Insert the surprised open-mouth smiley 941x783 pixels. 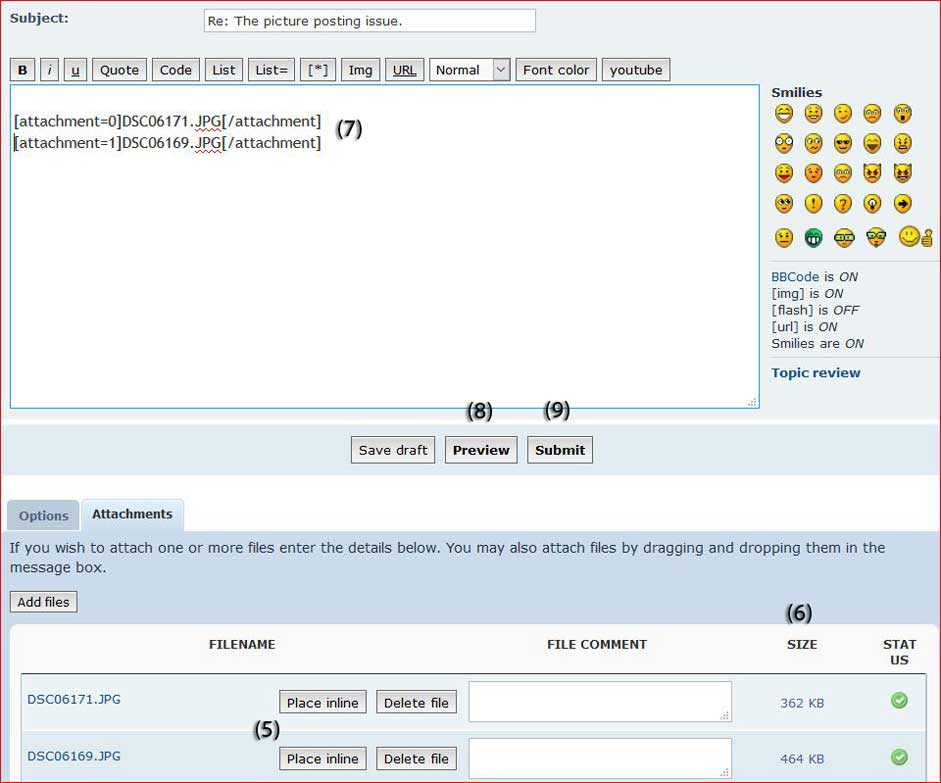pyautogui.click(x=902, y=113)
